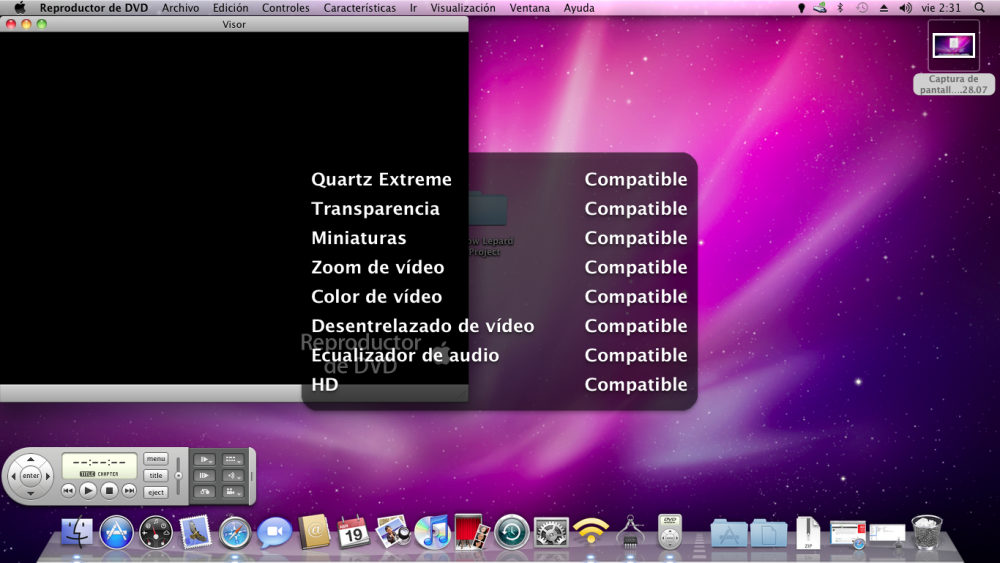Click the menu button on DVD controller
Viewport: 1000px width, 563px height.
click(x=156, y=458)
